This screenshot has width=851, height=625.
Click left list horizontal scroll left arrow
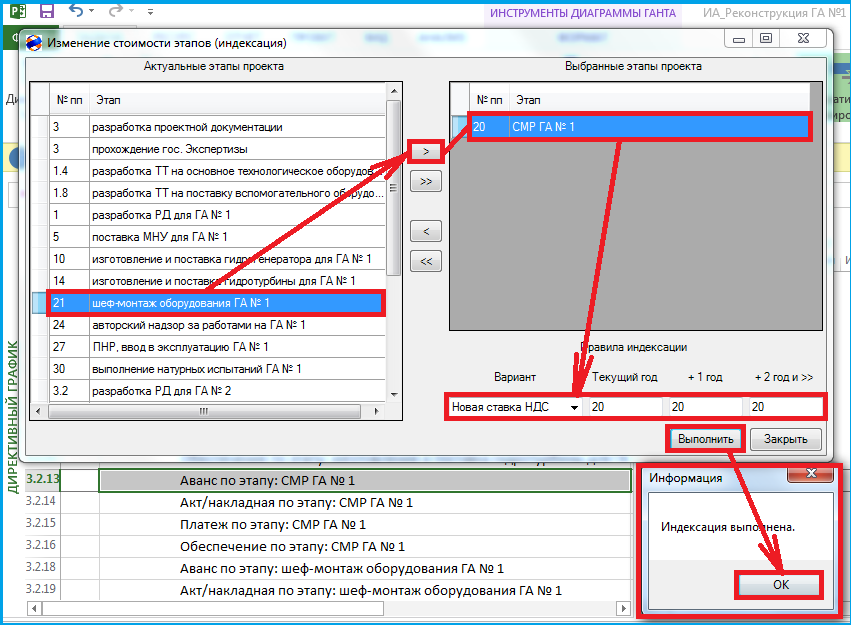point(38,411)
